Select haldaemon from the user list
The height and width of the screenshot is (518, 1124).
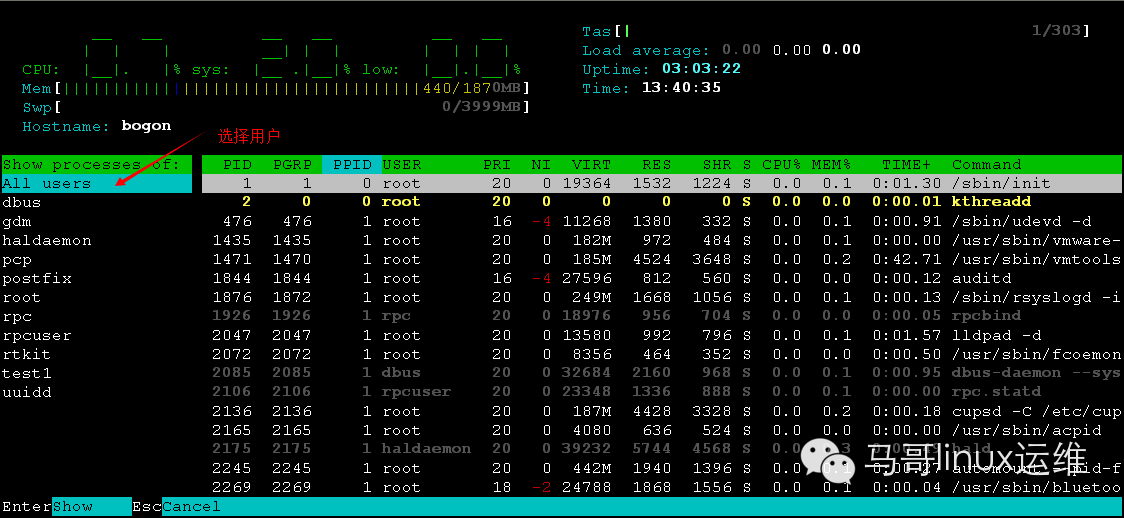coord(47,241)
